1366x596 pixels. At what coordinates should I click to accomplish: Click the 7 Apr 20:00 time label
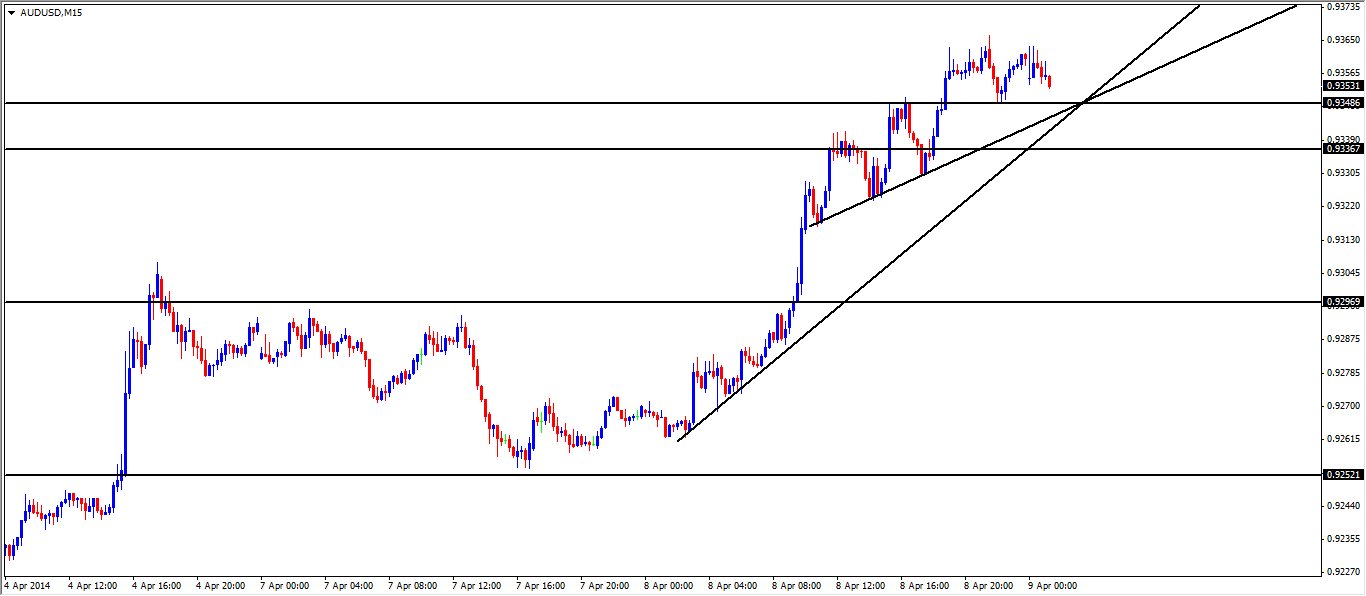605,586
